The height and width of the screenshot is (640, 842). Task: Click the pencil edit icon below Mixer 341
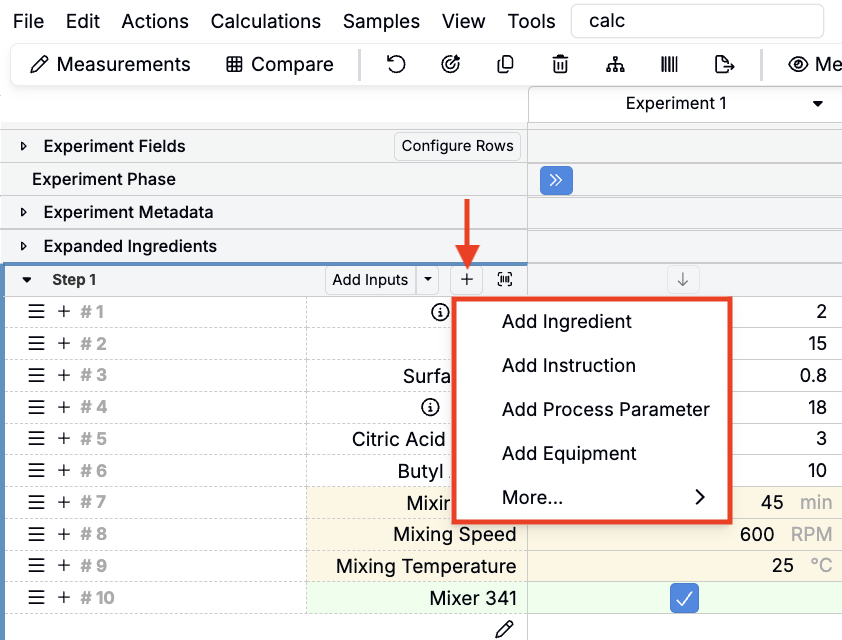[x=505, y=629]
